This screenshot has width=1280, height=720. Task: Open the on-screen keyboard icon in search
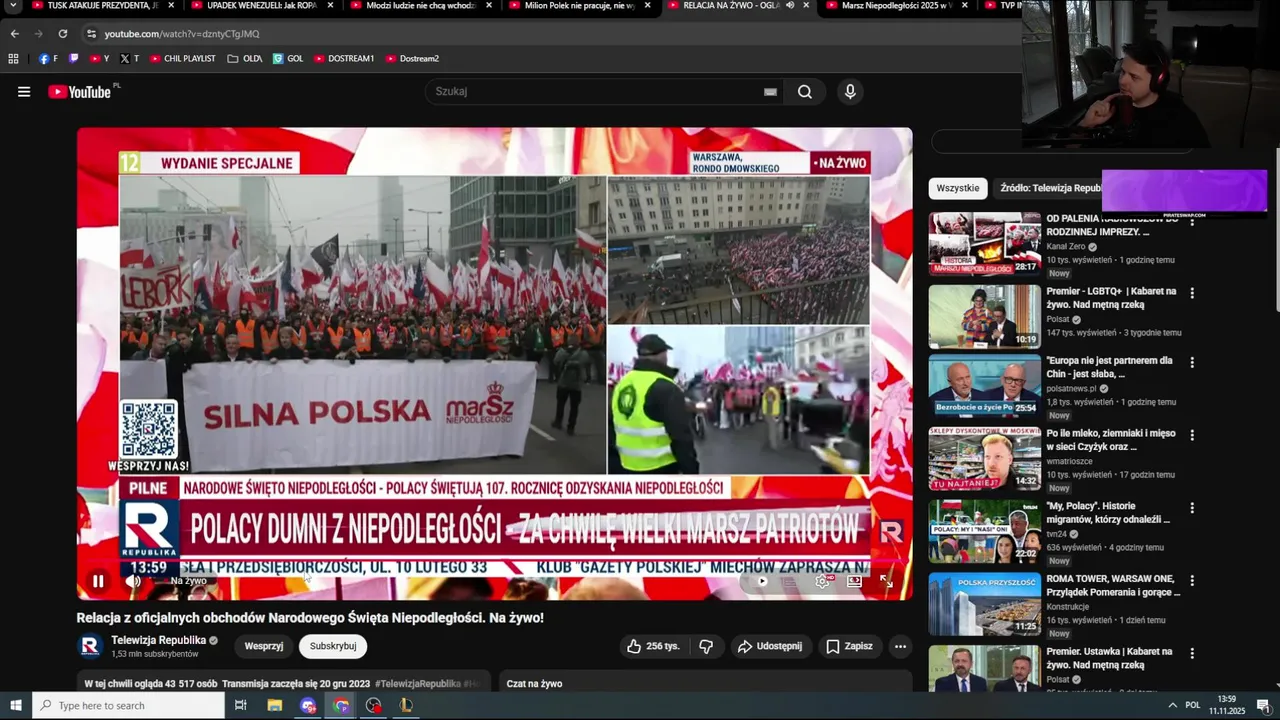pos(770,92)
